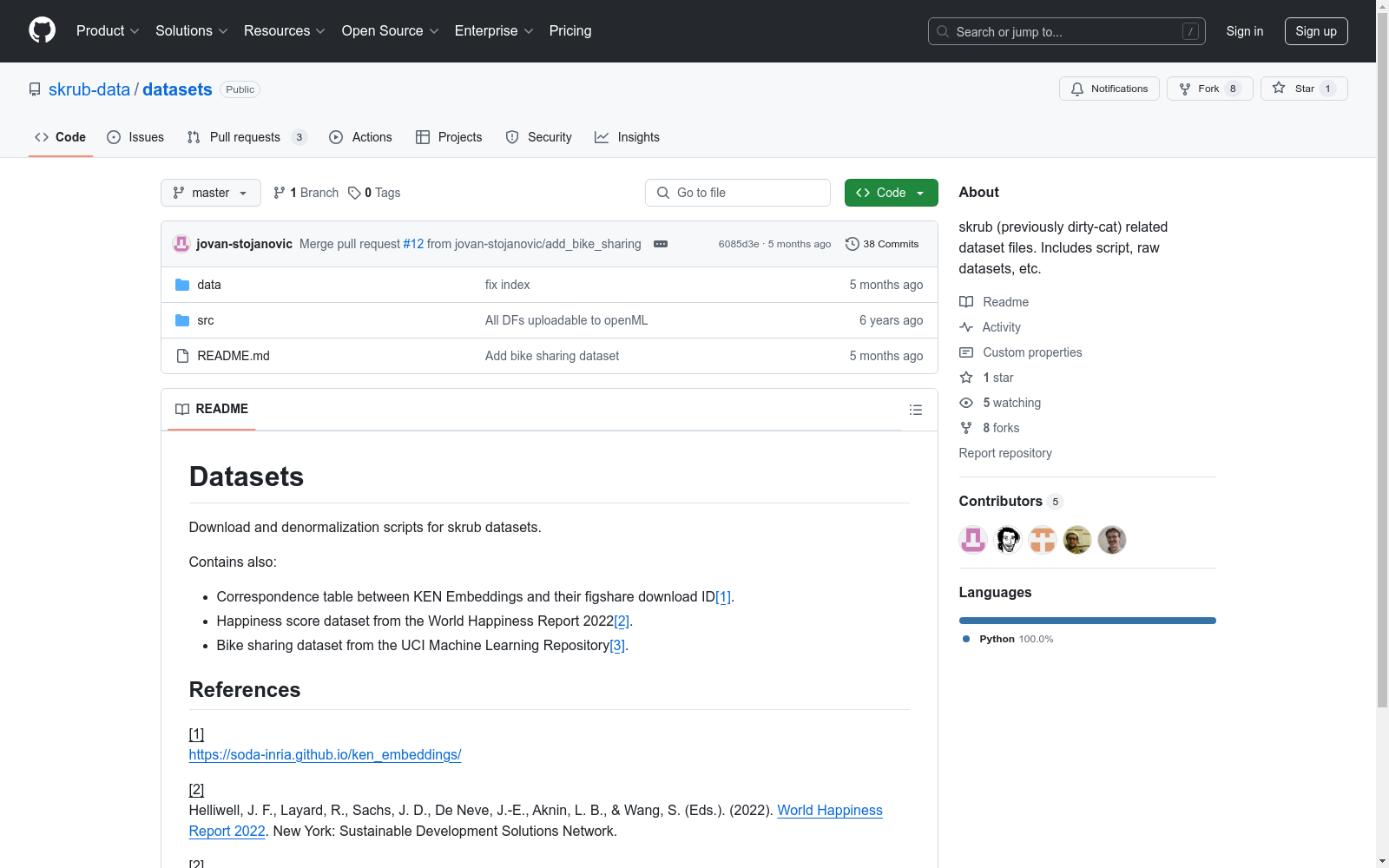The image size is (1389, 868).
Task: Click the Actions play icon
Action: 336,137
